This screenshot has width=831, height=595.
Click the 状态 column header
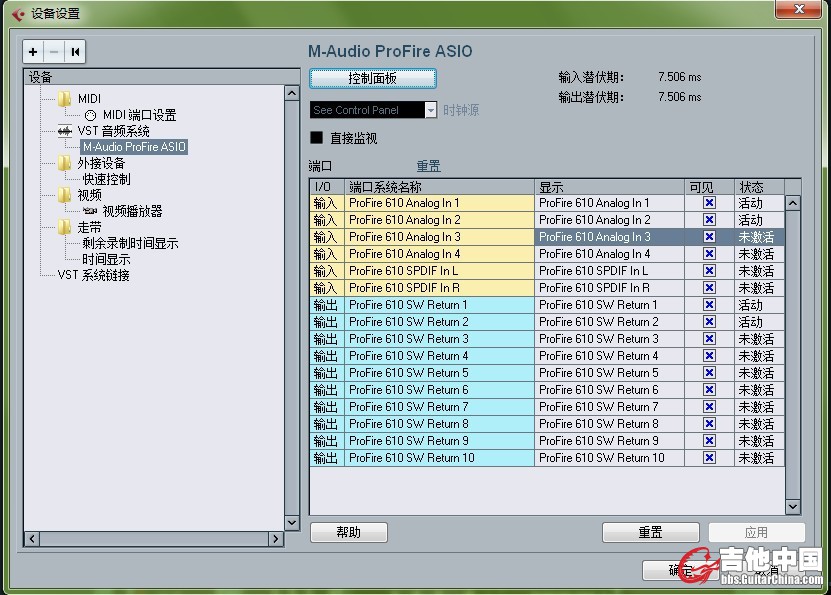[759, 187]
